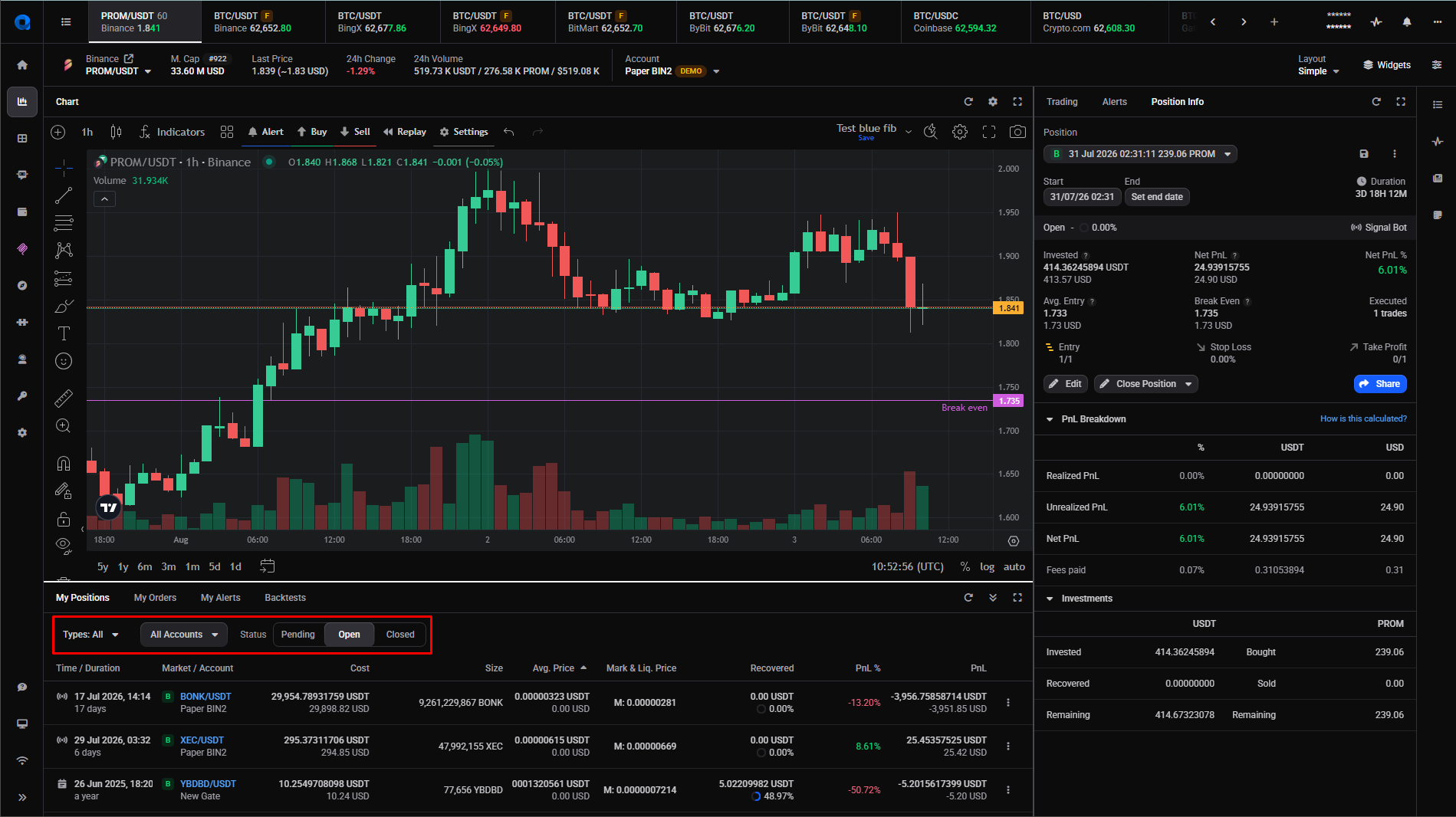Open the Paper BIN2 account dropdown
Viewport: 1456px width, 817px height.
(x=672, y=71)
